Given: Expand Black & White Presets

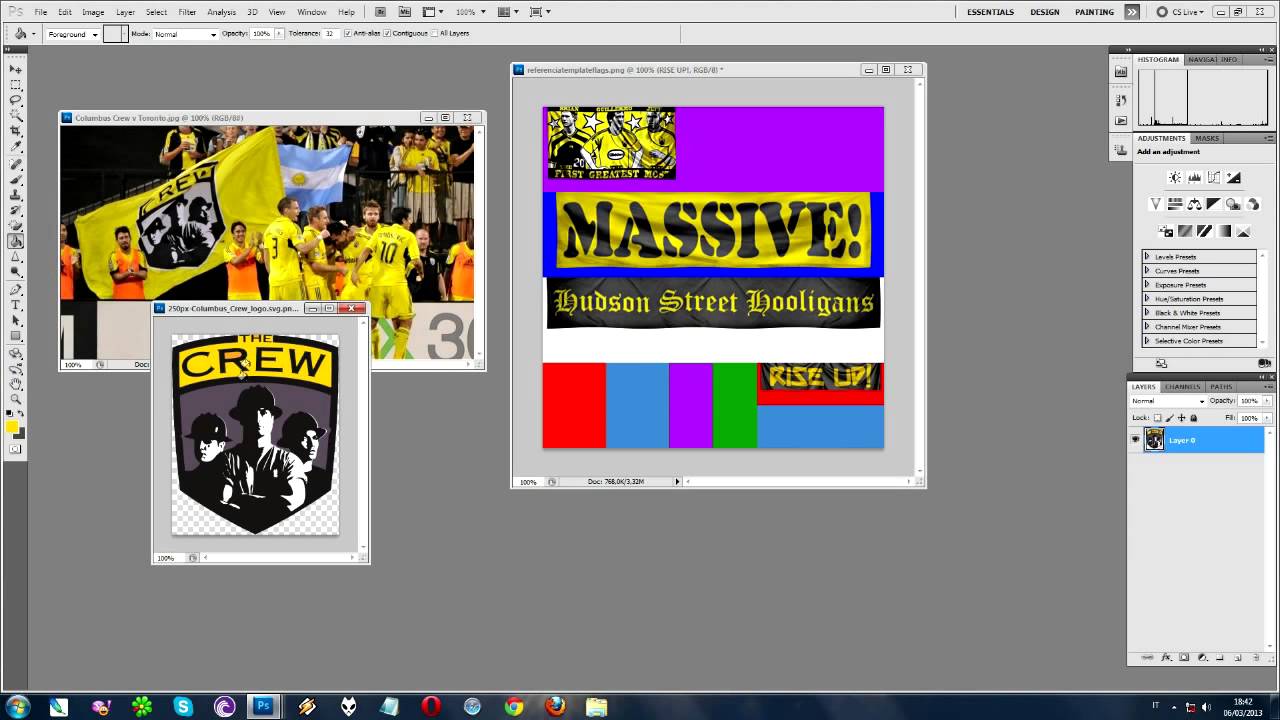Looking at the screenshot, I should click(x=1147, y=313).
